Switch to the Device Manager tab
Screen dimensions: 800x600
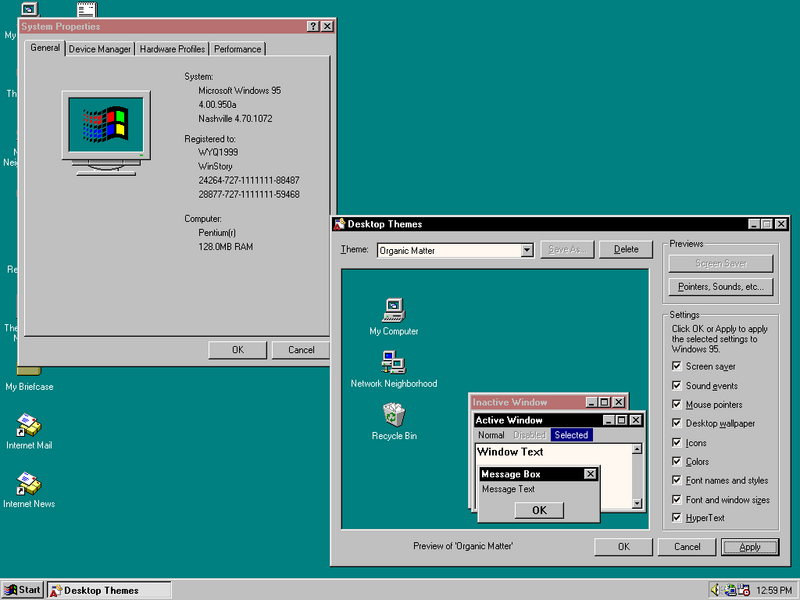[x=100, y=49]
